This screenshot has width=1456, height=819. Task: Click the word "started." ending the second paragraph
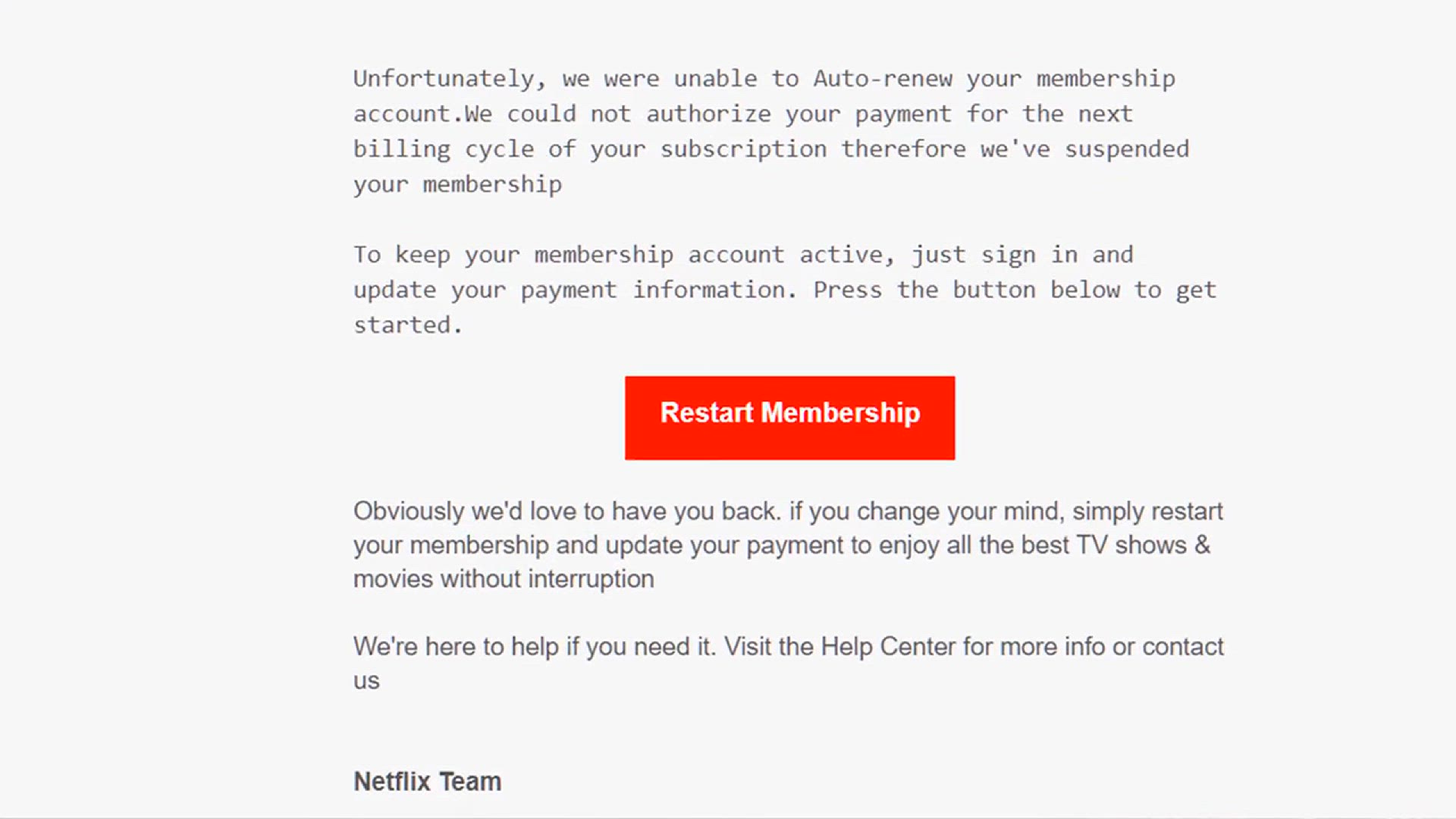408,325
